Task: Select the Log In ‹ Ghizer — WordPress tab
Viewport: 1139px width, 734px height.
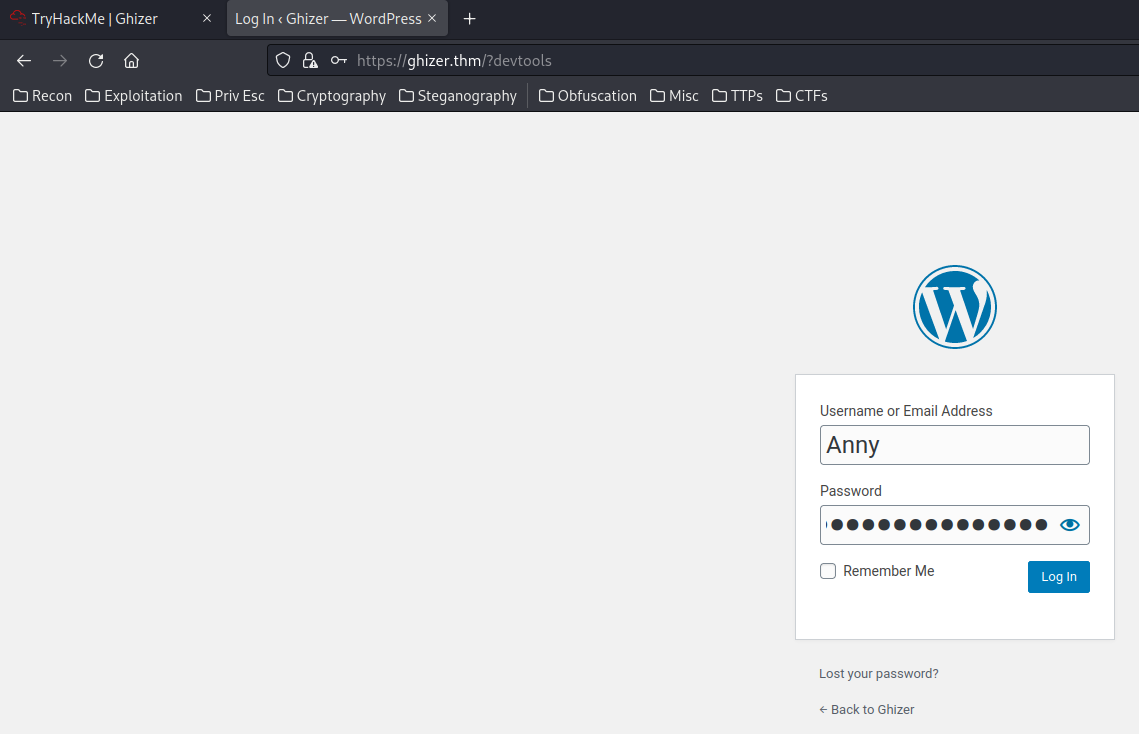Action: point(337,19)
